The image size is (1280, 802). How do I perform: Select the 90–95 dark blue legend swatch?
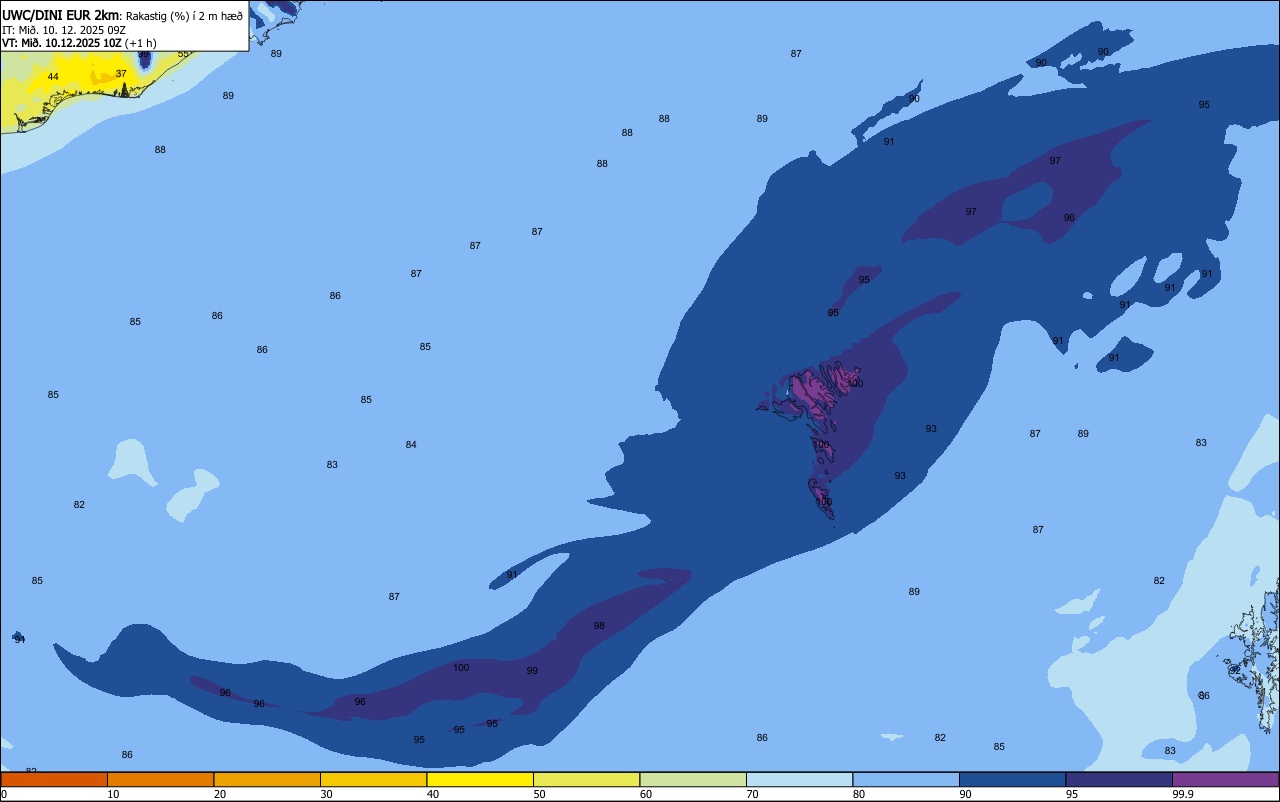[x=1013, y=779]
